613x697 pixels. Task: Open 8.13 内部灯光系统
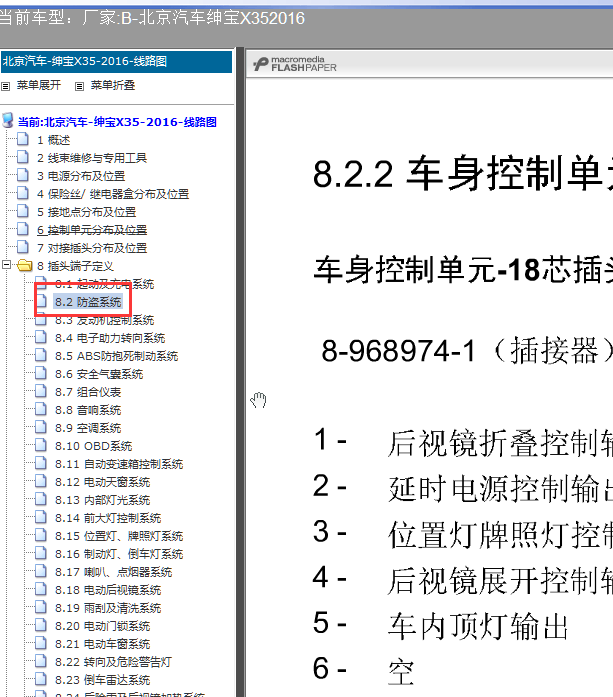click(102, 500)
